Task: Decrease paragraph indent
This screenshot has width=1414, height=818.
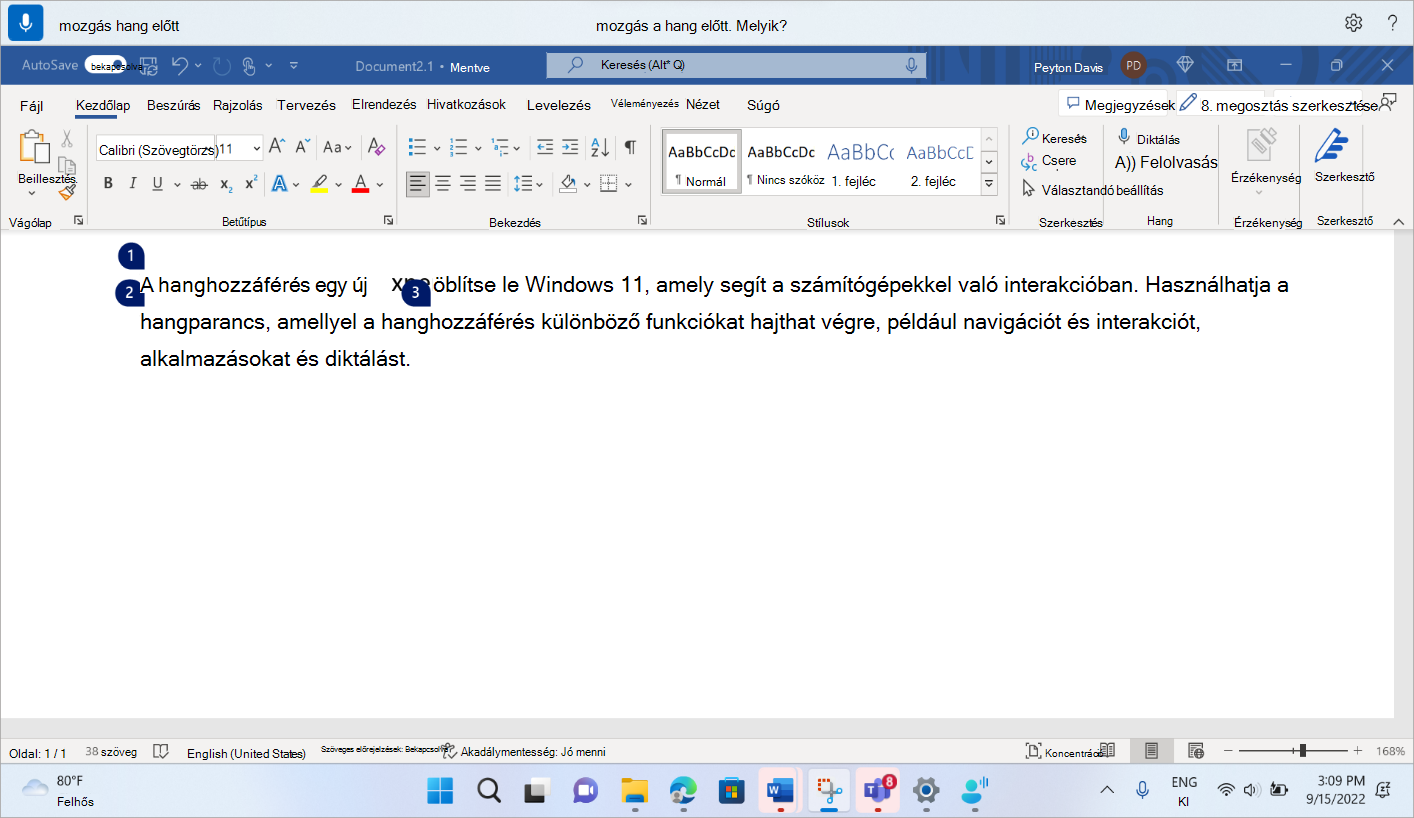Action: (545, 147)
